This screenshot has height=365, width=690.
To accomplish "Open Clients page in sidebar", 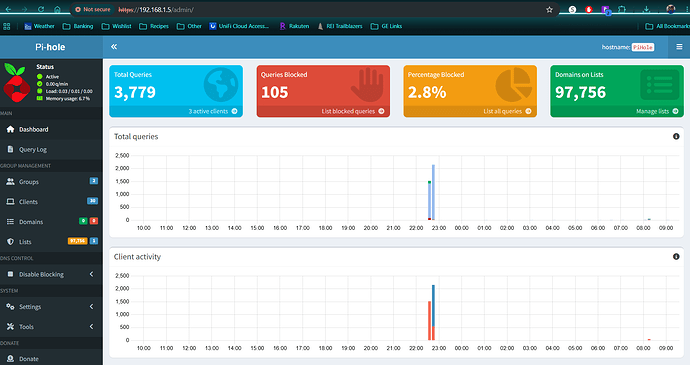I will [51, 202].
